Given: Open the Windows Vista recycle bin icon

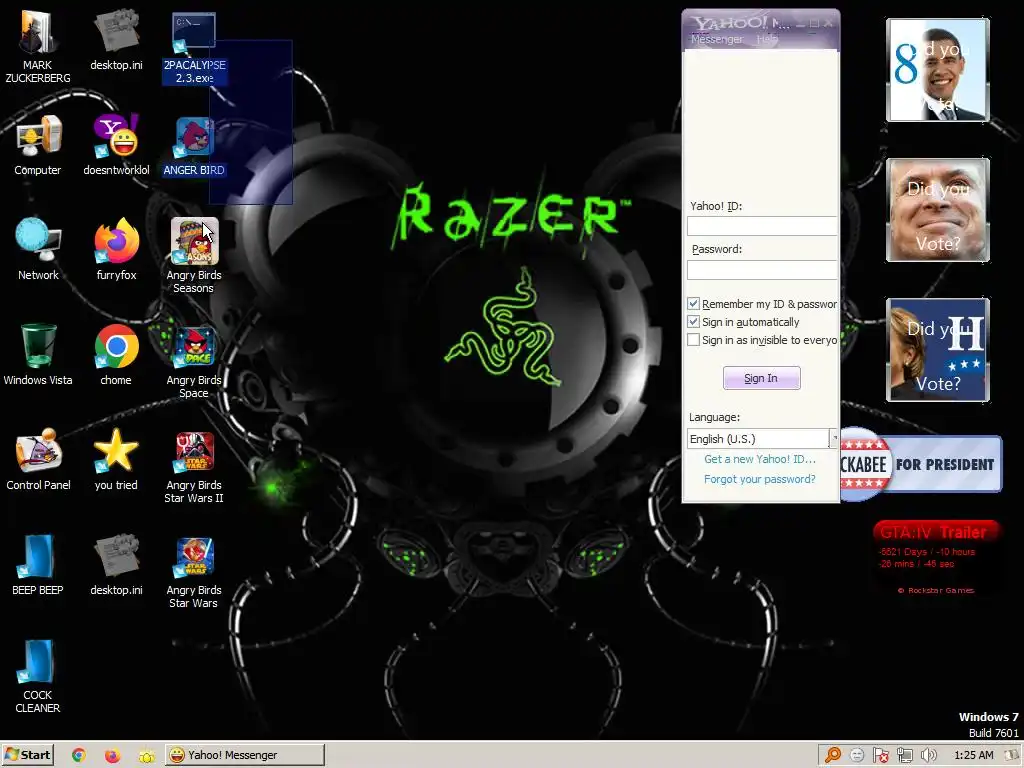Looking at the screenshot, I should tap(38, 355).
